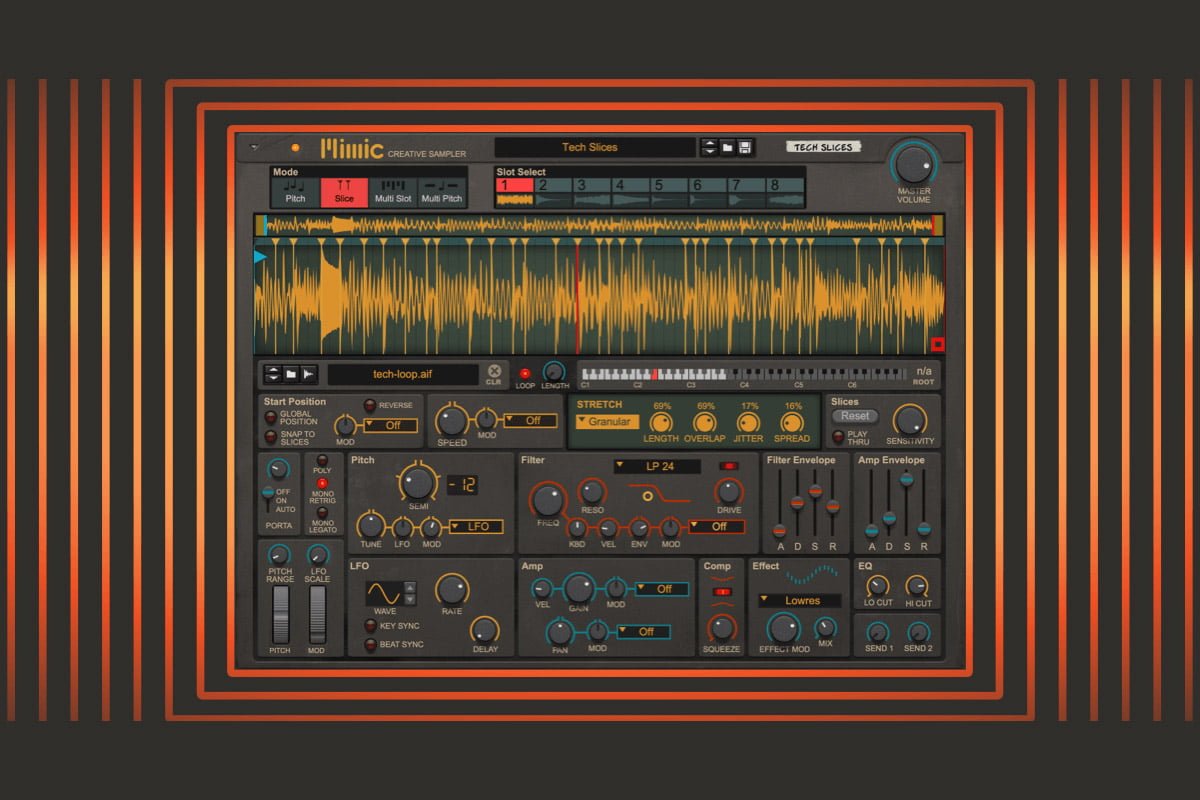This screenshot has width=1200, height=800.
Task: Open Amp Gain Mod source dropdown
Action: pos(661,589)
